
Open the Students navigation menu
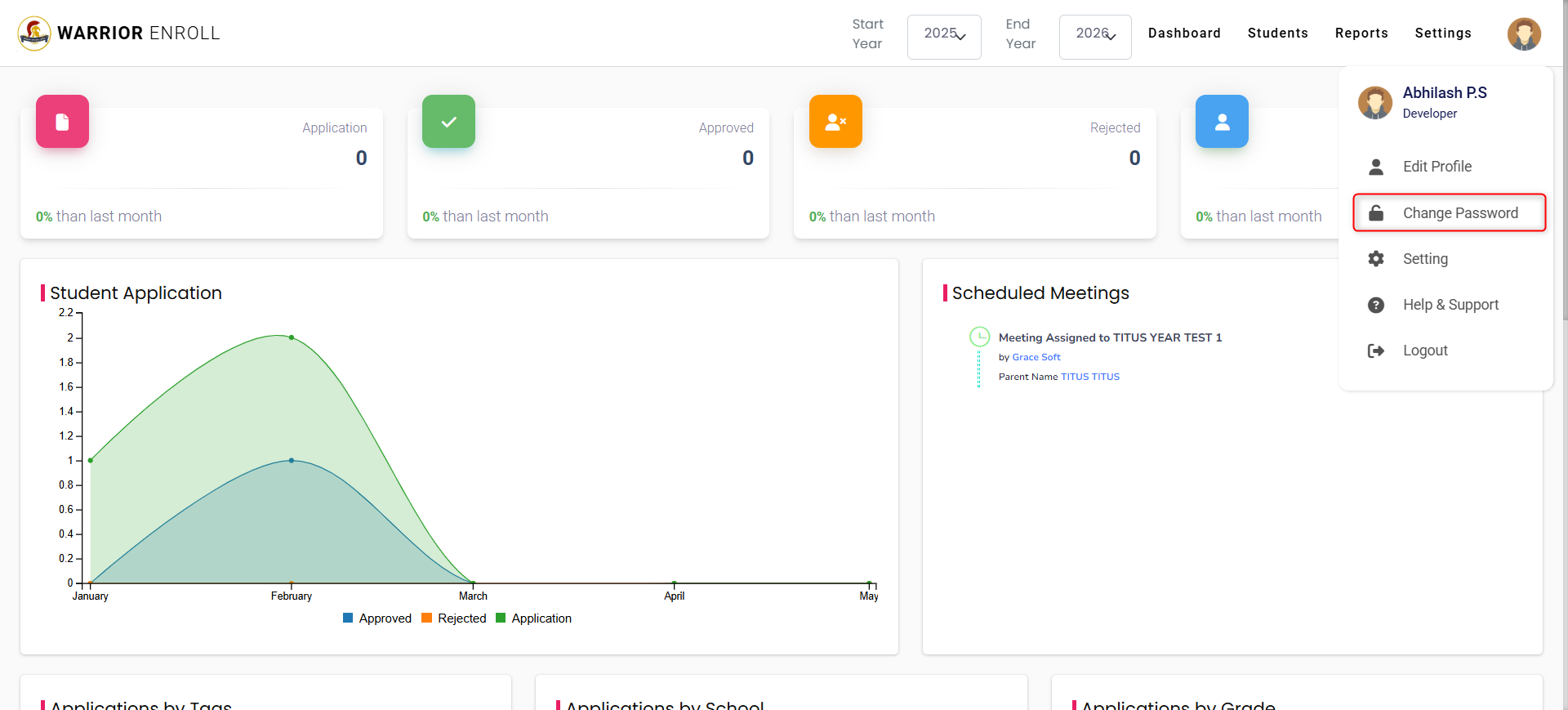[x=1277, y=33]
